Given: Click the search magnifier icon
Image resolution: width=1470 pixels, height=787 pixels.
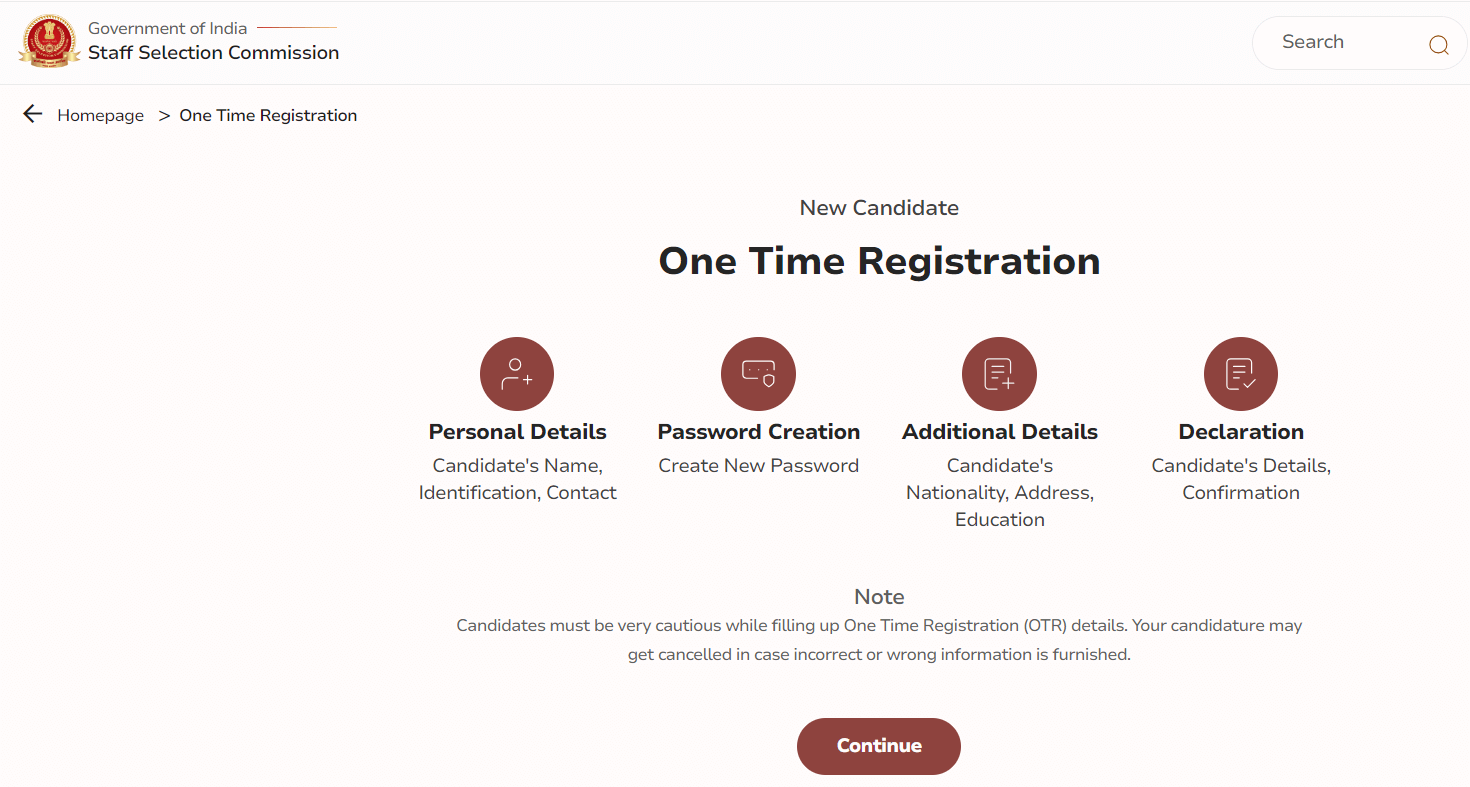Looking at the screenshot, I should (1438, 44).
